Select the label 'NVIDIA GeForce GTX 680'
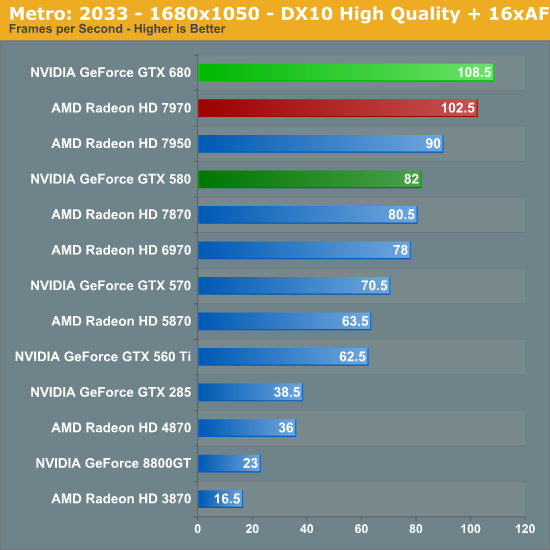Viewport: 550px width, 550px height. pos(110,73)
